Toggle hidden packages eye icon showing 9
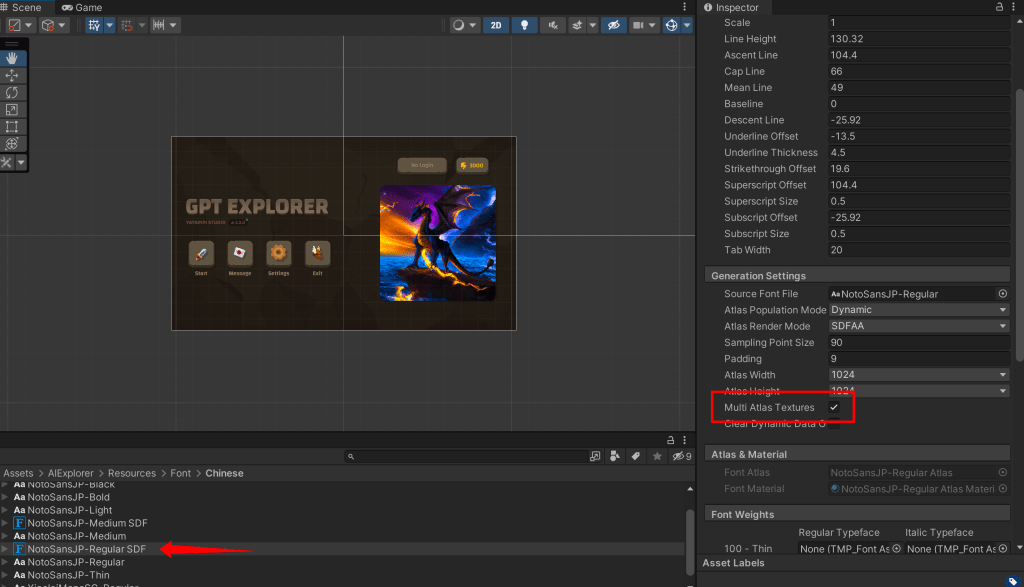This screenshot has height=587, width=1024. pos(682,456)
